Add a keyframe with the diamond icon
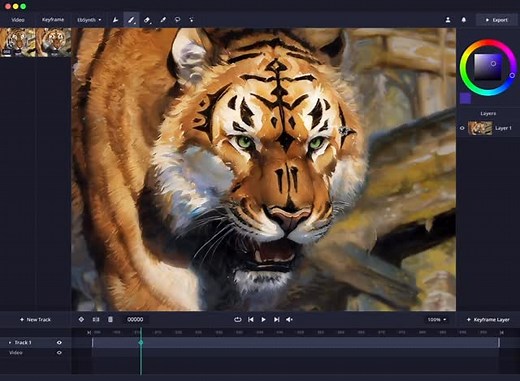 81,319
